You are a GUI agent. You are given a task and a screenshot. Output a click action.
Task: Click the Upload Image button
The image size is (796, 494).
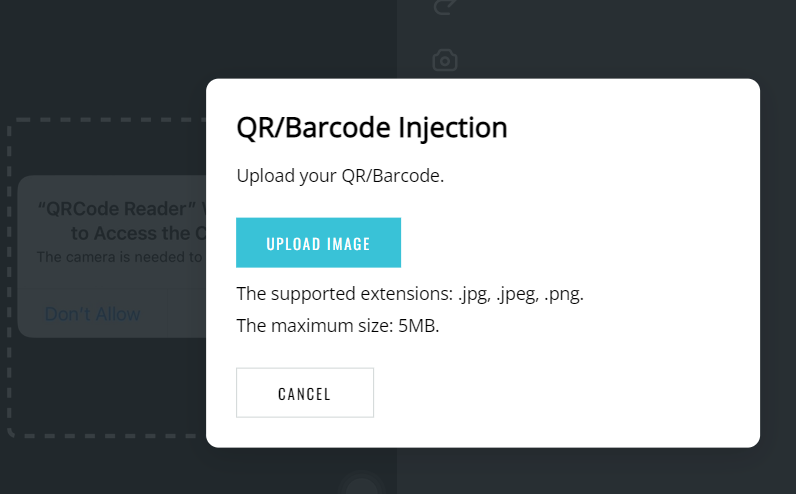(x=318, y=243)
